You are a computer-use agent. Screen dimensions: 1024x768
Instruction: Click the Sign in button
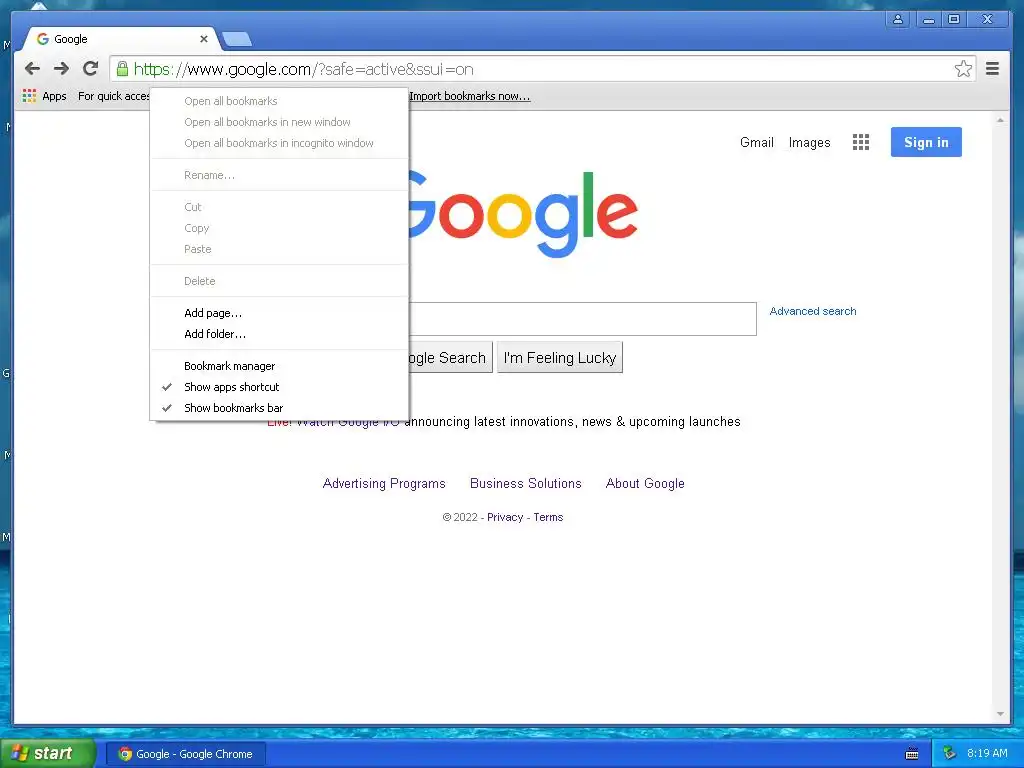pos(926,142)
